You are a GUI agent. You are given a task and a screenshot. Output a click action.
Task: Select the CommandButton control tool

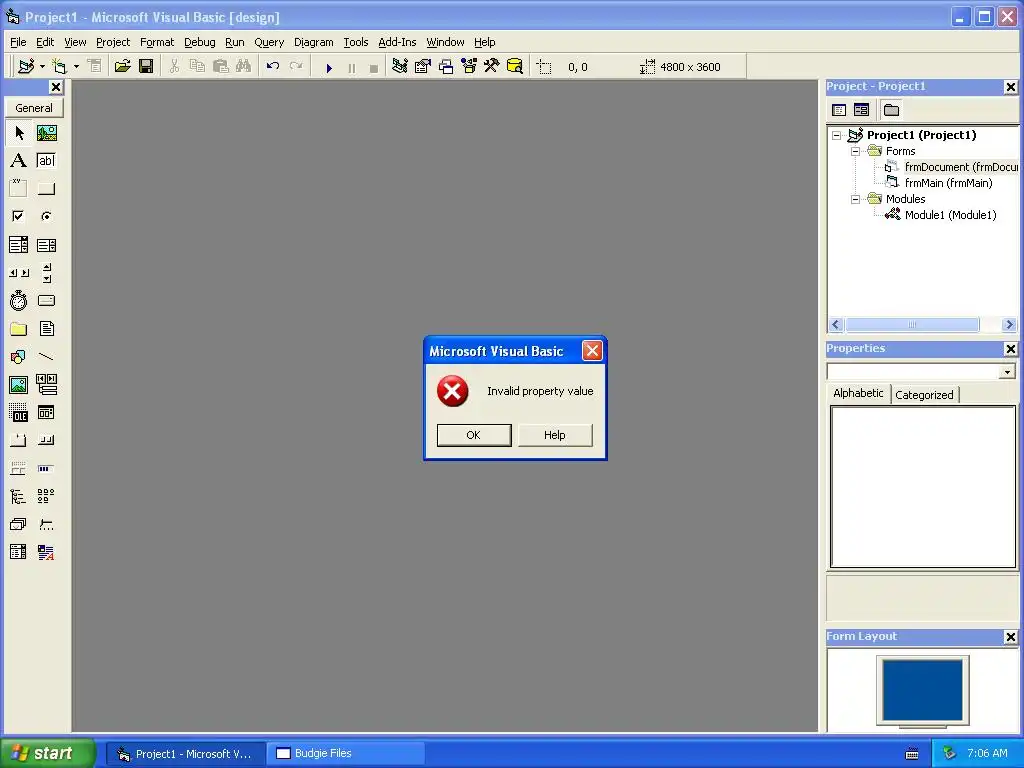[x=46, y=189]
